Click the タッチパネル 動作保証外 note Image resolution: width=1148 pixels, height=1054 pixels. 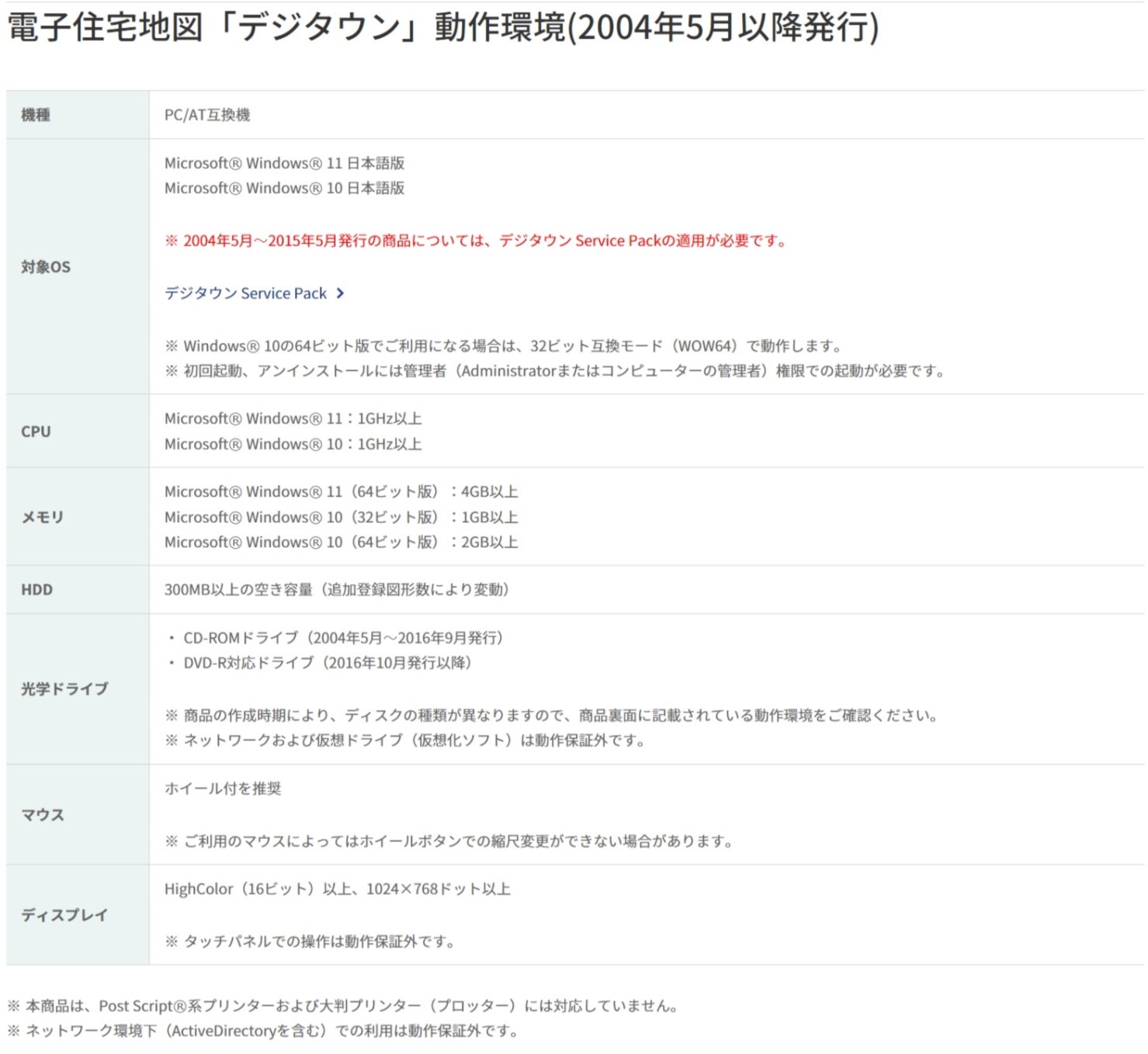310,941
